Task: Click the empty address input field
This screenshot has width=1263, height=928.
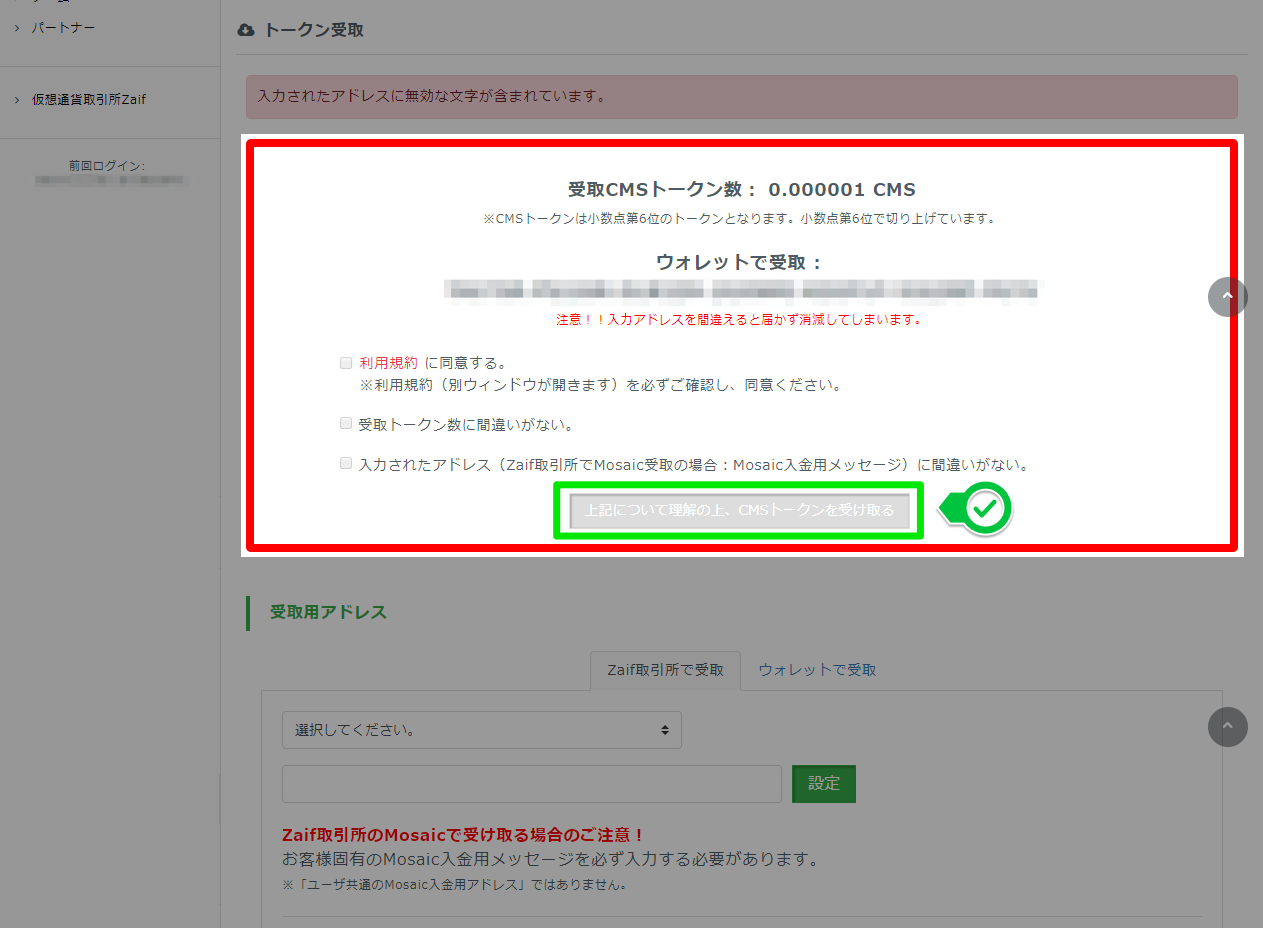Action: pyautogui.click(x=530, y=784)
